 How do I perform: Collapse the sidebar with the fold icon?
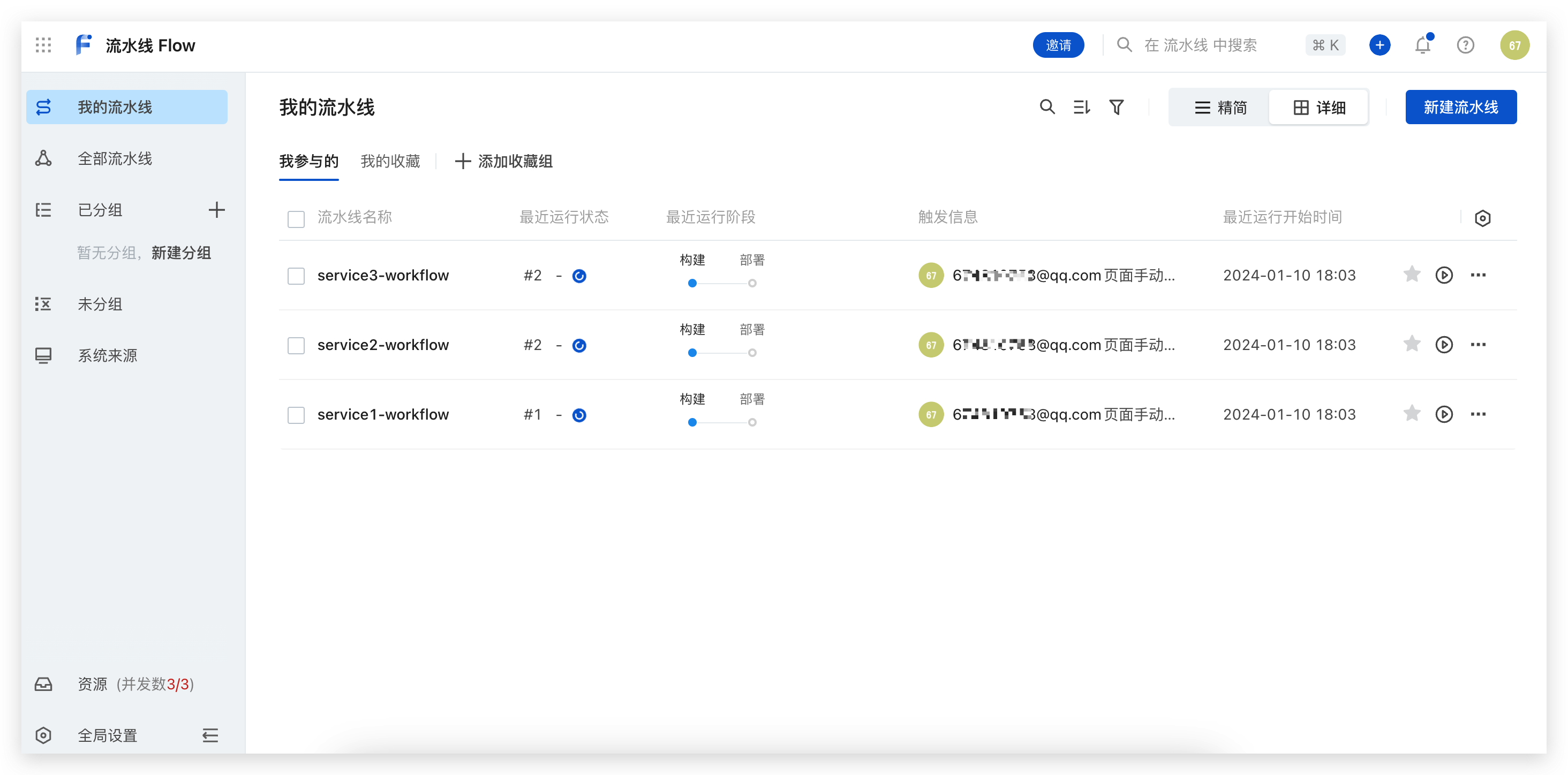pos(210,735)
